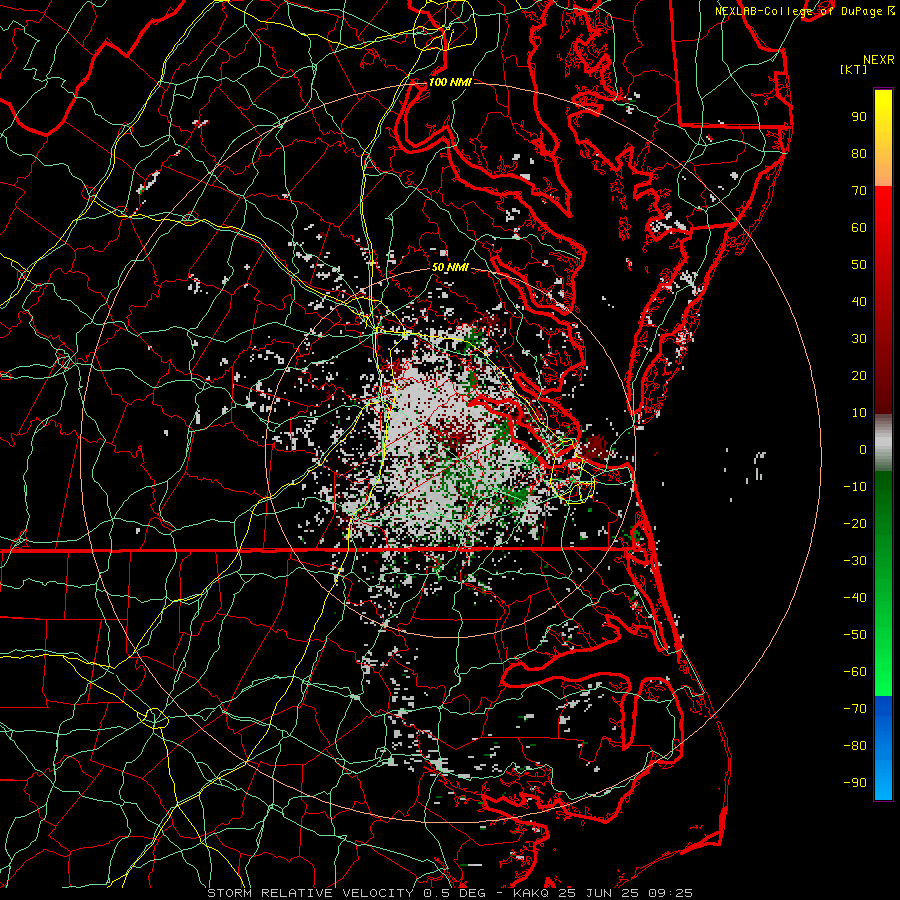Click the 80 value on velocity scale
The height and width of the screenshot is (900, 900).
coord(859,154)
